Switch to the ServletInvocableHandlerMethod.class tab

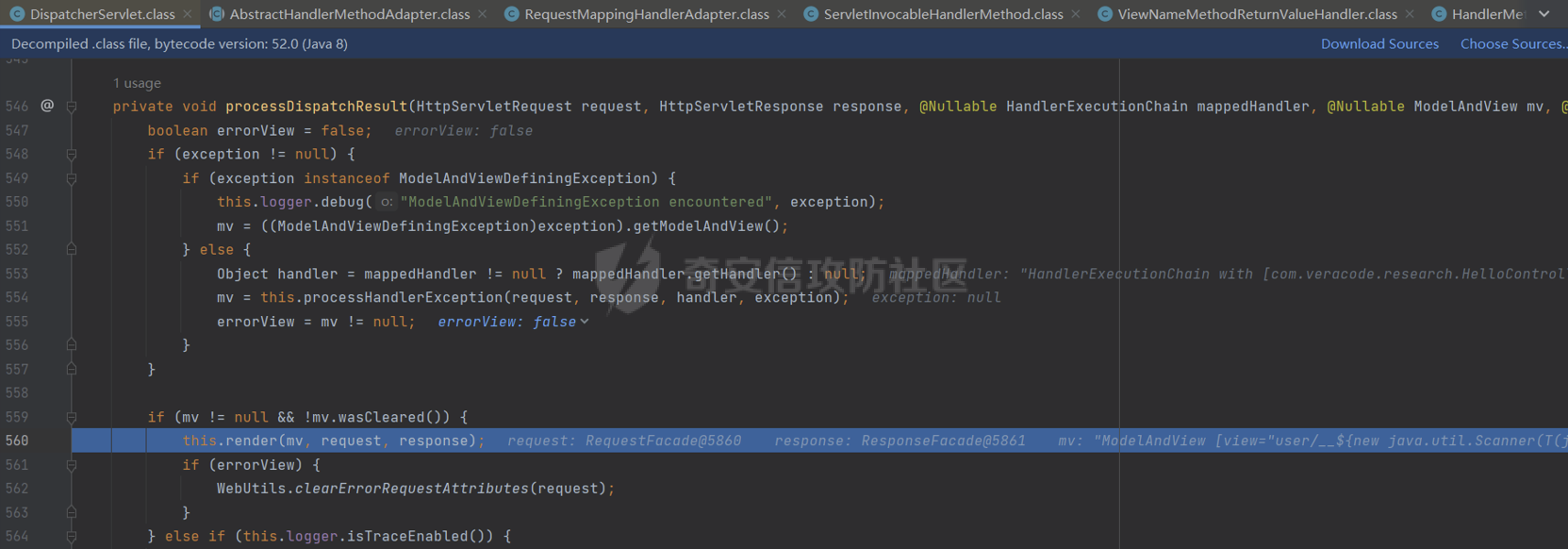click(943, 14)
